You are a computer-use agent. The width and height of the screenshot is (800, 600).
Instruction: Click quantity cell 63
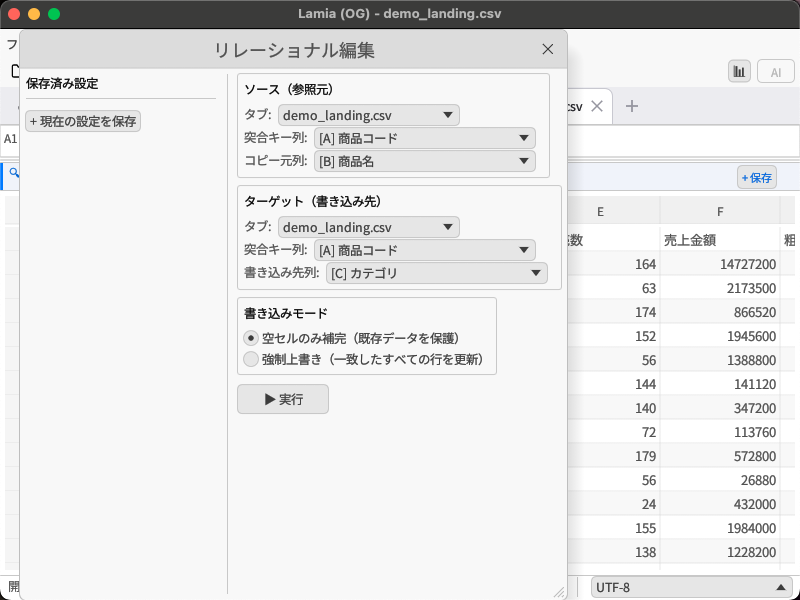pos(613,288)
